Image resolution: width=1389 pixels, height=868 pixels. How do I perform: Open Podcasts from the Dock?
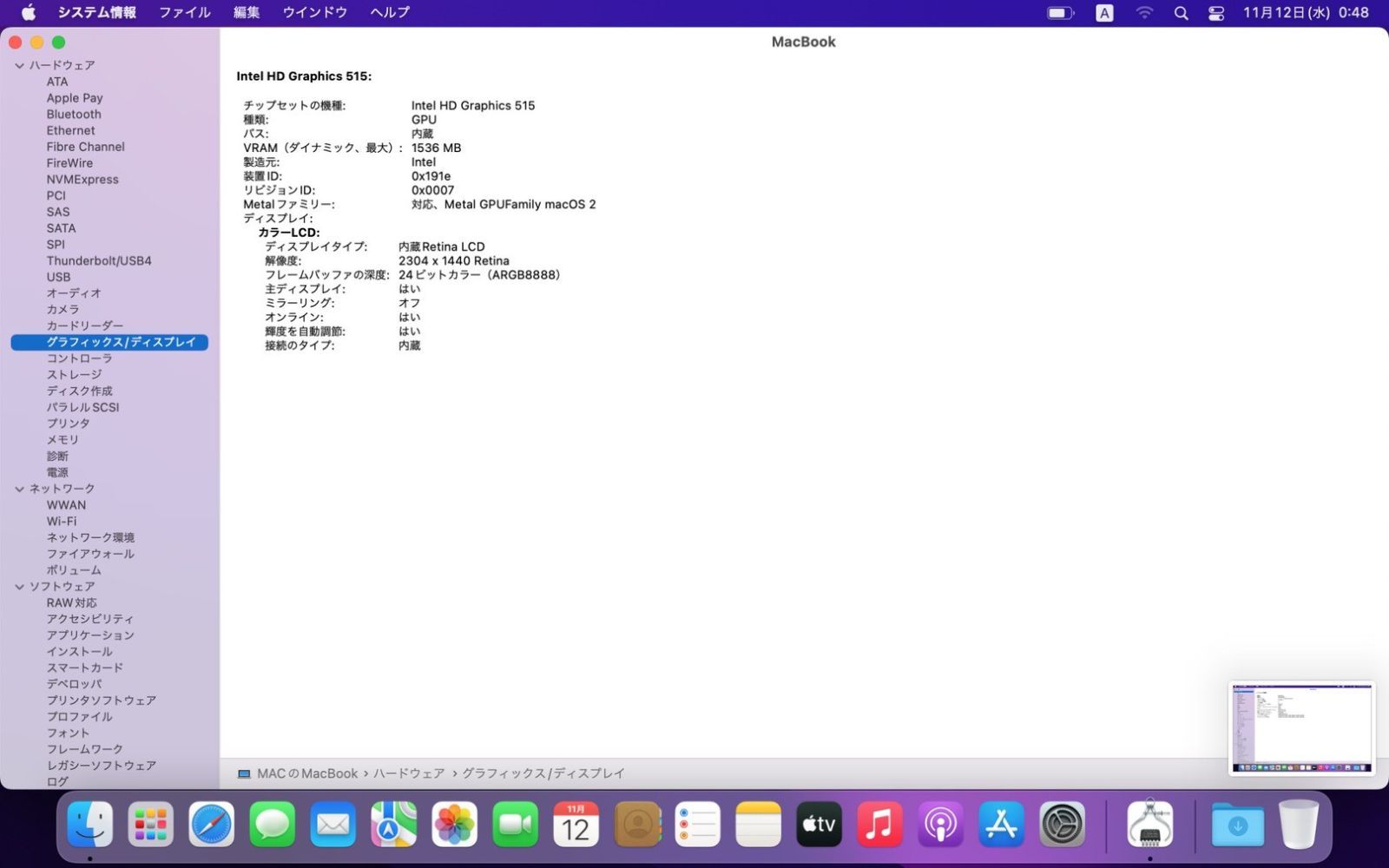pos(940,825)
